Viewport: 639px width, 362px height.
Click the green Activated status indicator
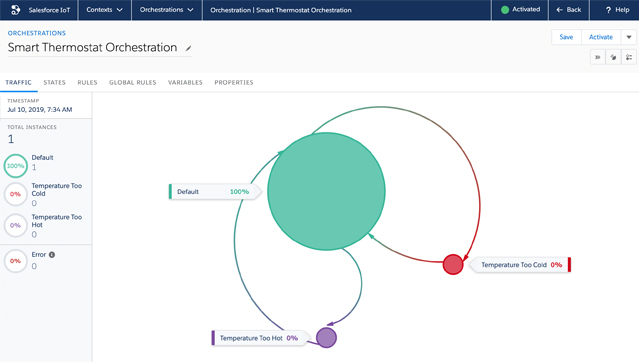[505, 10]
